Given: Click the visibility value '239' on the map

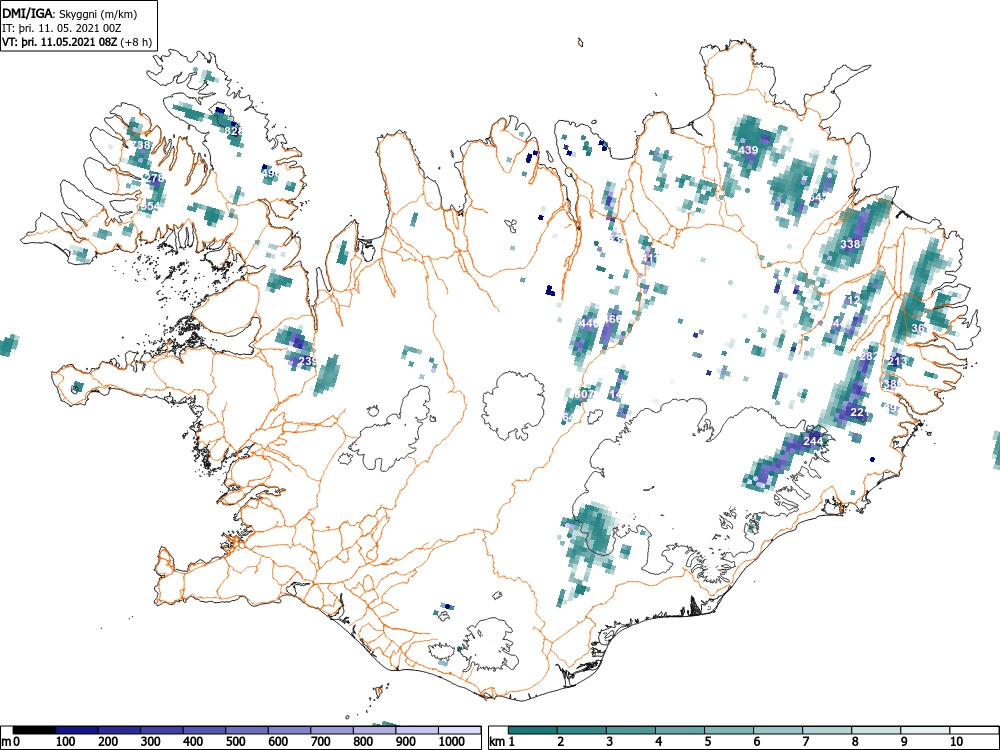Looking at the screenshot, I should [307, 361].
